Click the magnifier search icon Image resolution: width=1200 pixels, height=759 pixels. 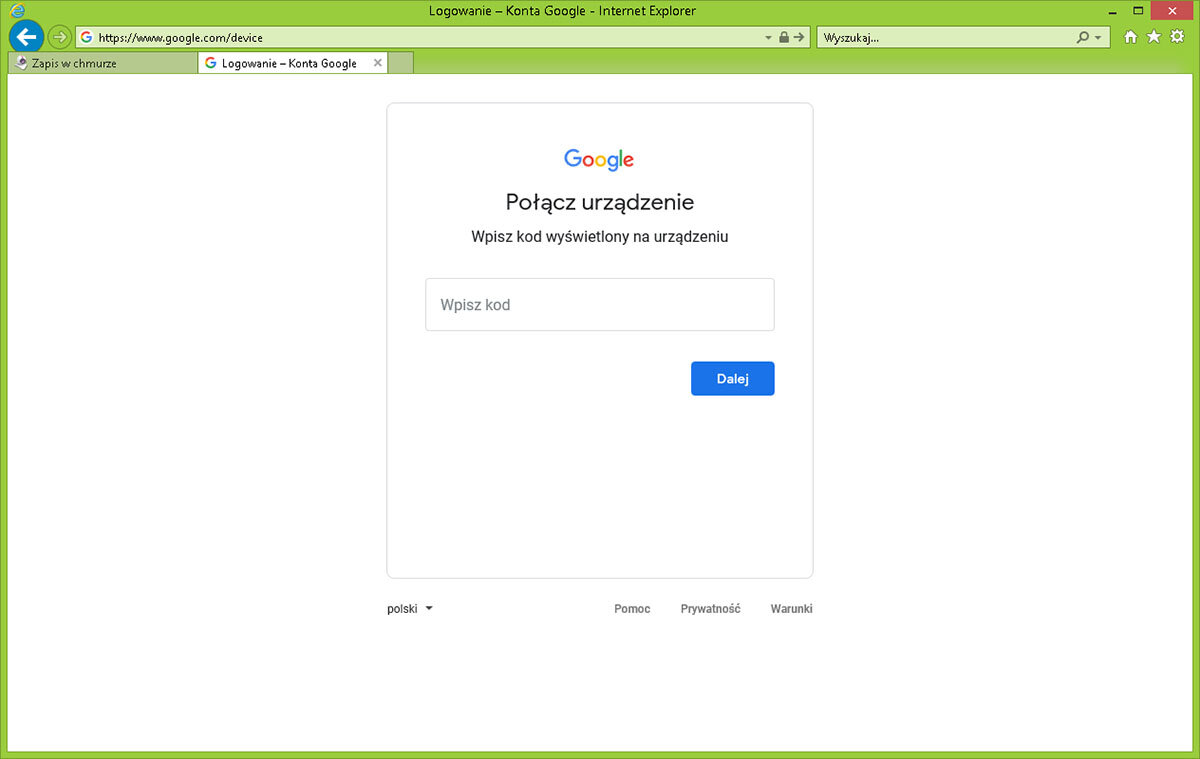pos(1082,38)
